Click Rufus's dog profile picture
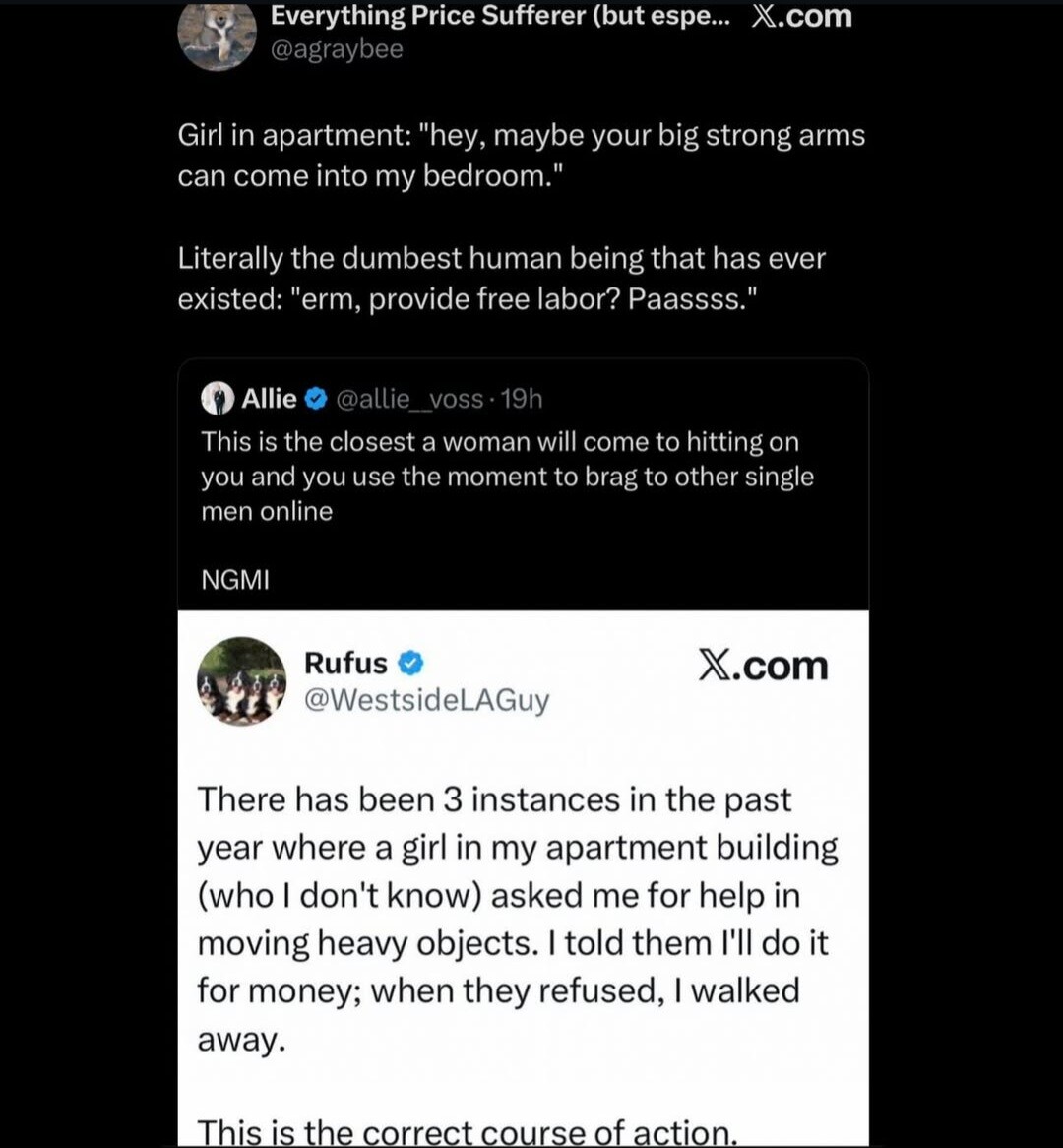 point(241,681)
